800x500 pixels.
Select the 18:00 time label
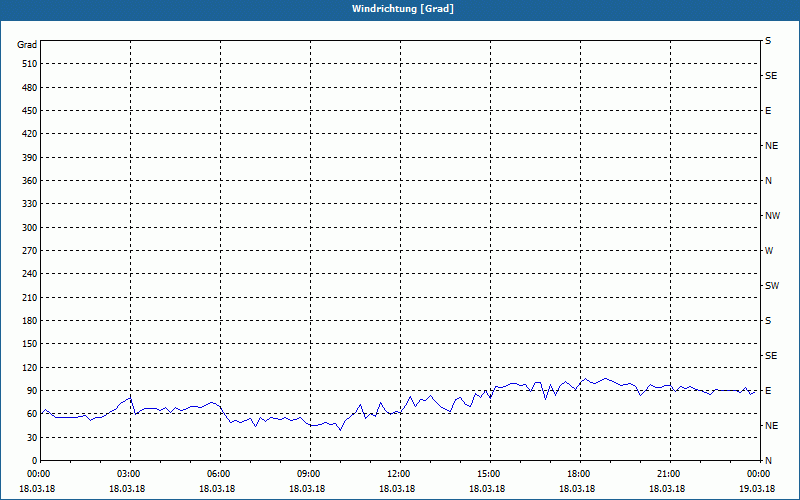[x=580, y=474]
